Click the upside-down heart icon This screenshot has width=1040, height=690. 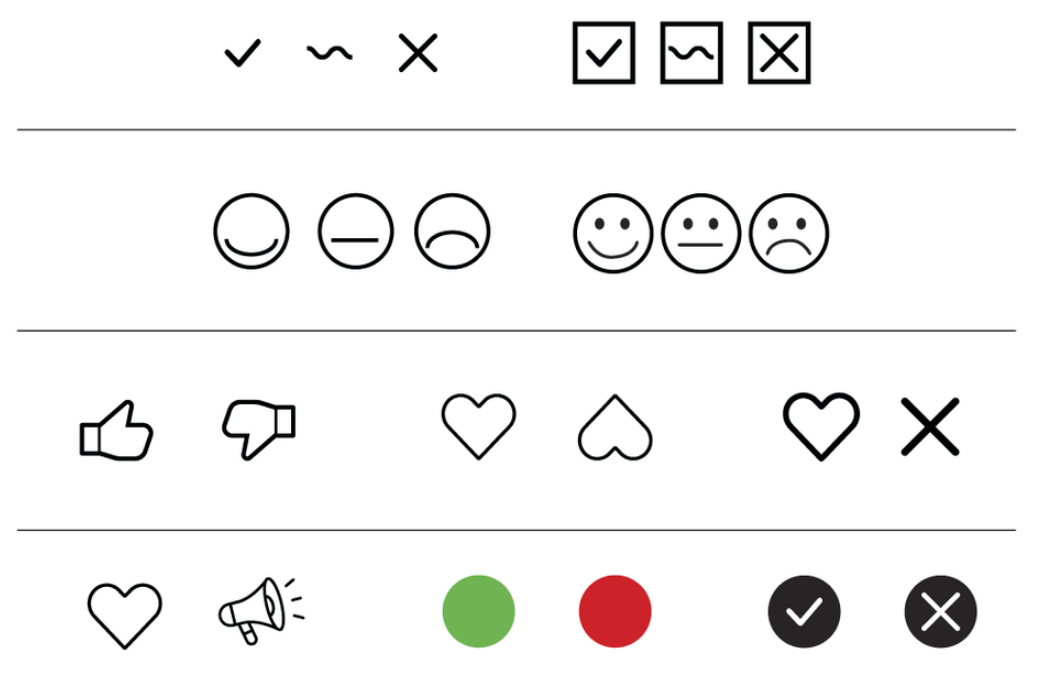pyautogui.click(x=615, y=427)
